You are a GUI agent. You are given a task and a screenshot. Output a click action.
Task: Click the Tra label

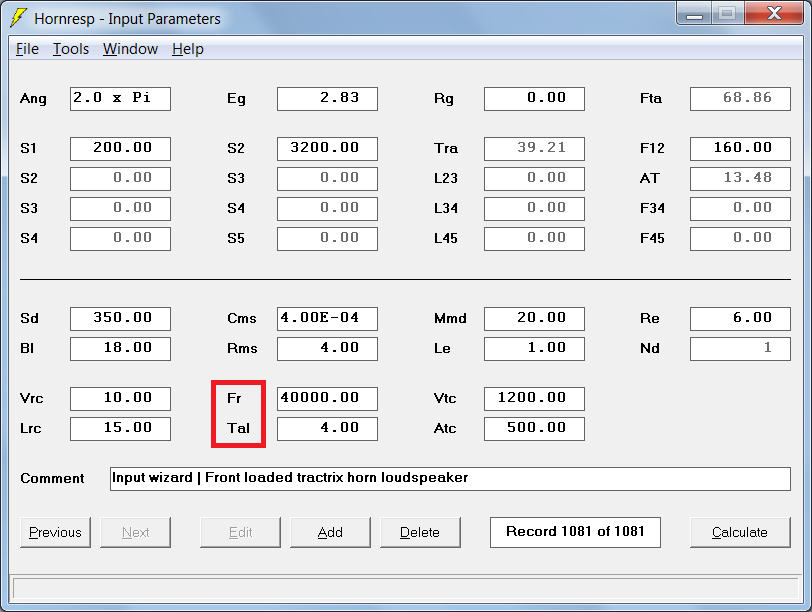tap(445, 148)
